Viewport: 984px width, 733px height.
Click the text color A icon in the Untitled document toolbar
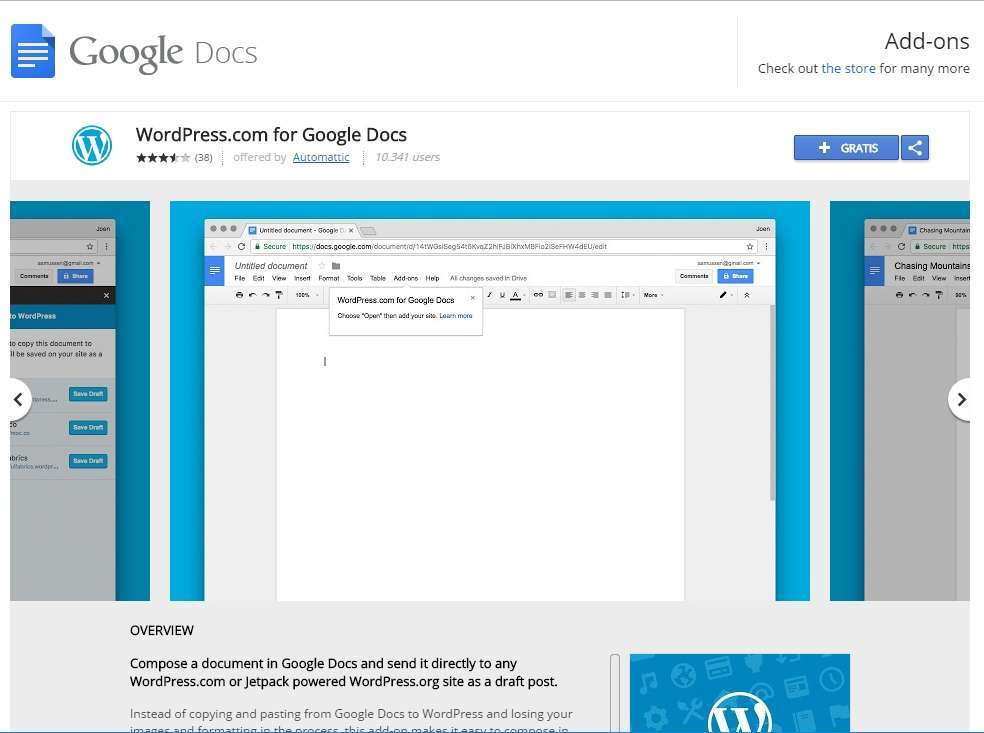pyautogui.click(x=515, y=295)
